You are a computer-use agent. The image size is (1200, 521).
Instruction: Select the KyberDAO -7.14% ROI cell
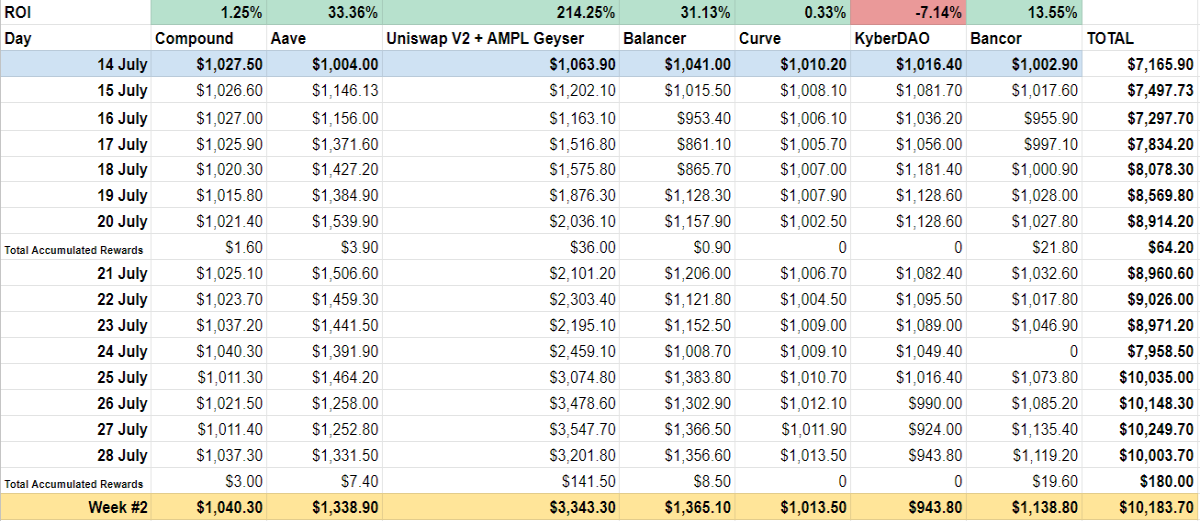[x=908, y=13]
